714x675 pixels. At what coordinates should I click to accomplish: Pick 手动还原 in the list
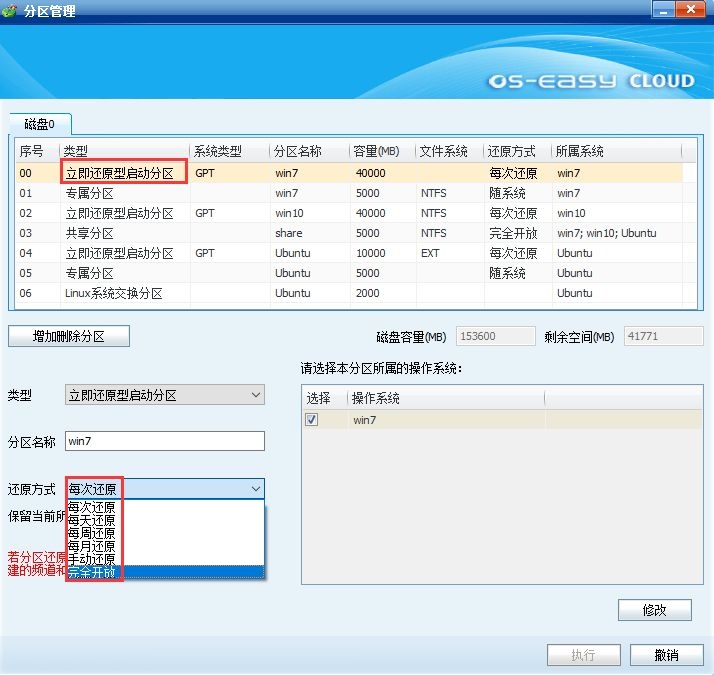tap(92, 559)
